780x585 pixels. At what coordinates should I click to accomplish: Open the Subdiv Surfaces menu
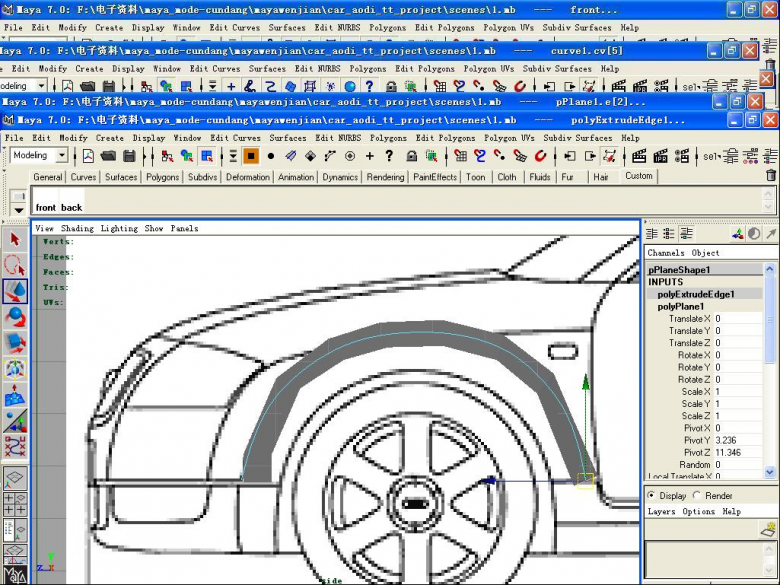pos(578,138)
